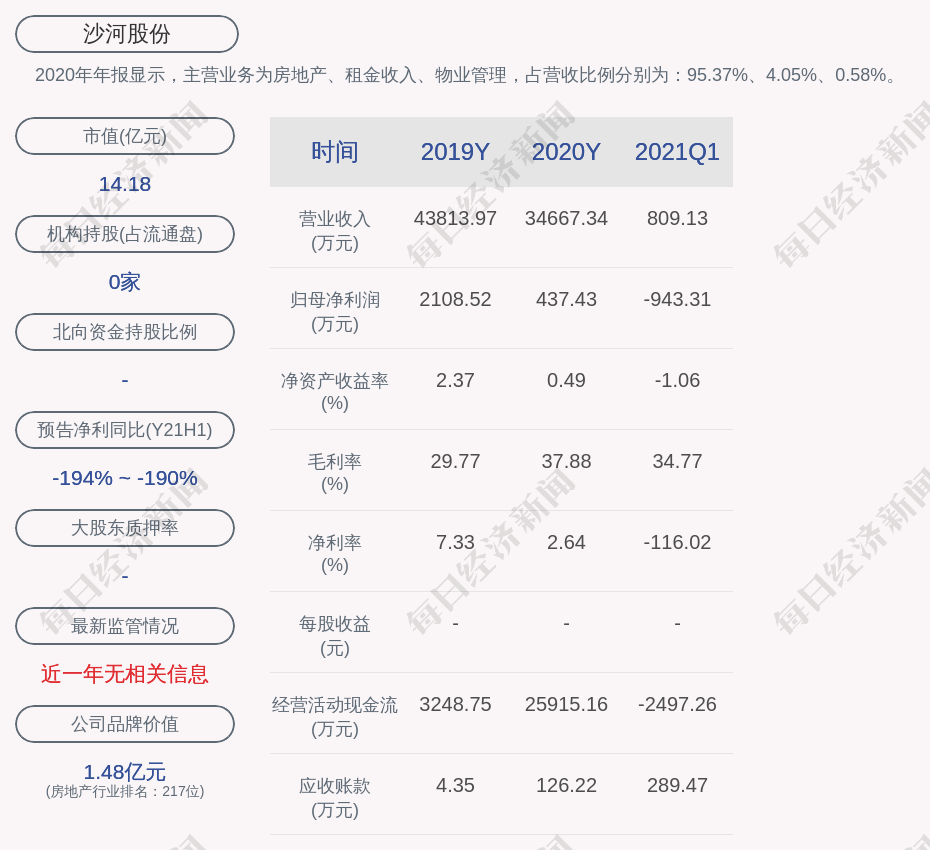
Task: Click revenue value 809.13
Action: pyautogui.click(x=677, y=218)
